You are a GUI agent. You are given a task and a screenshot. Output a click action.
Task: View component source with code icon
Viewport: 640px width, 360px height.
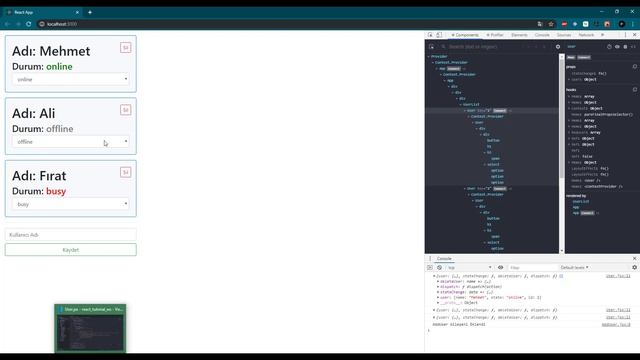(633, 47)
